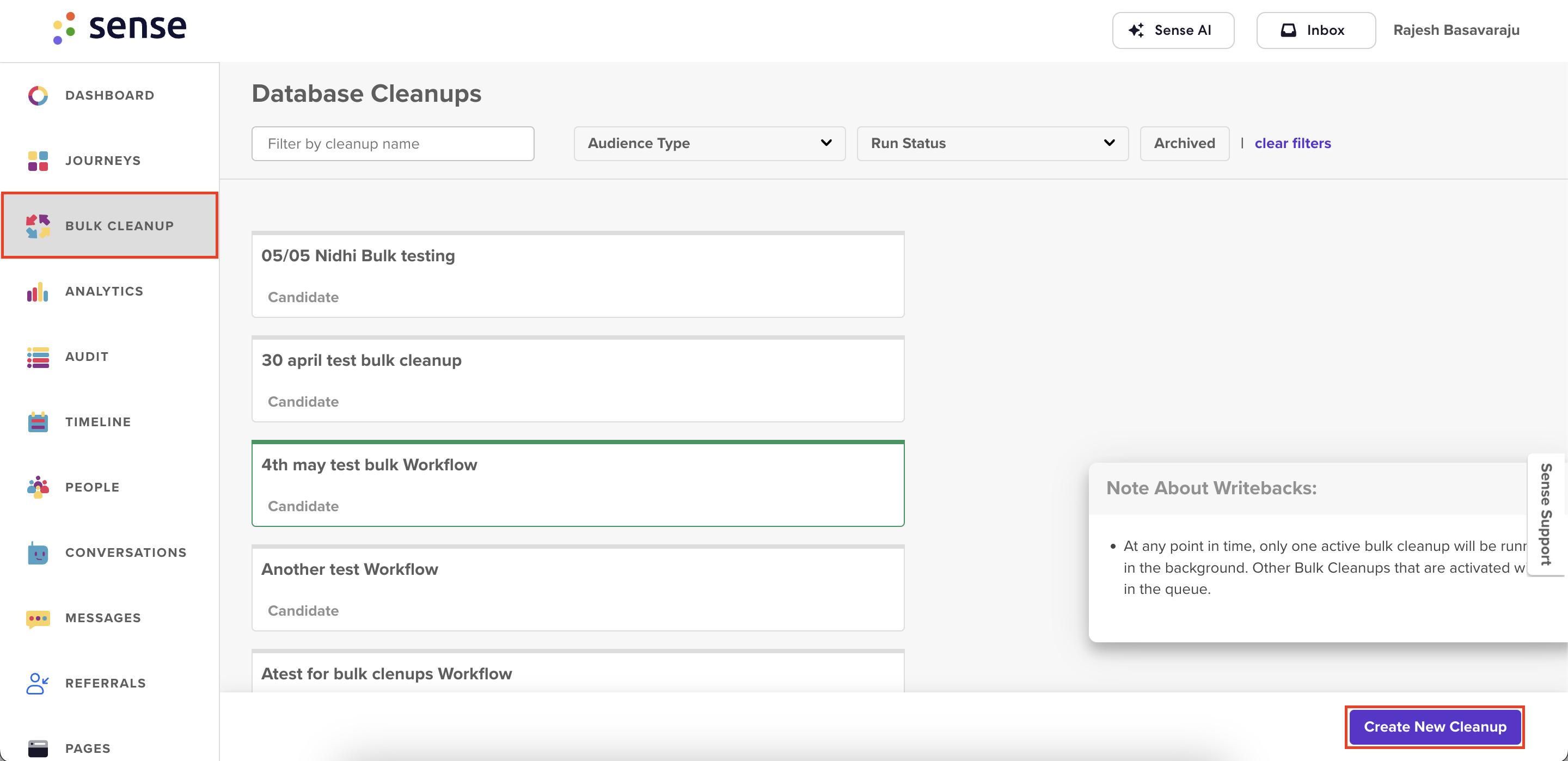Click the Journeys colored squares icon
The height and width of the screenshot is (761, 1568).
click(38, 161)
